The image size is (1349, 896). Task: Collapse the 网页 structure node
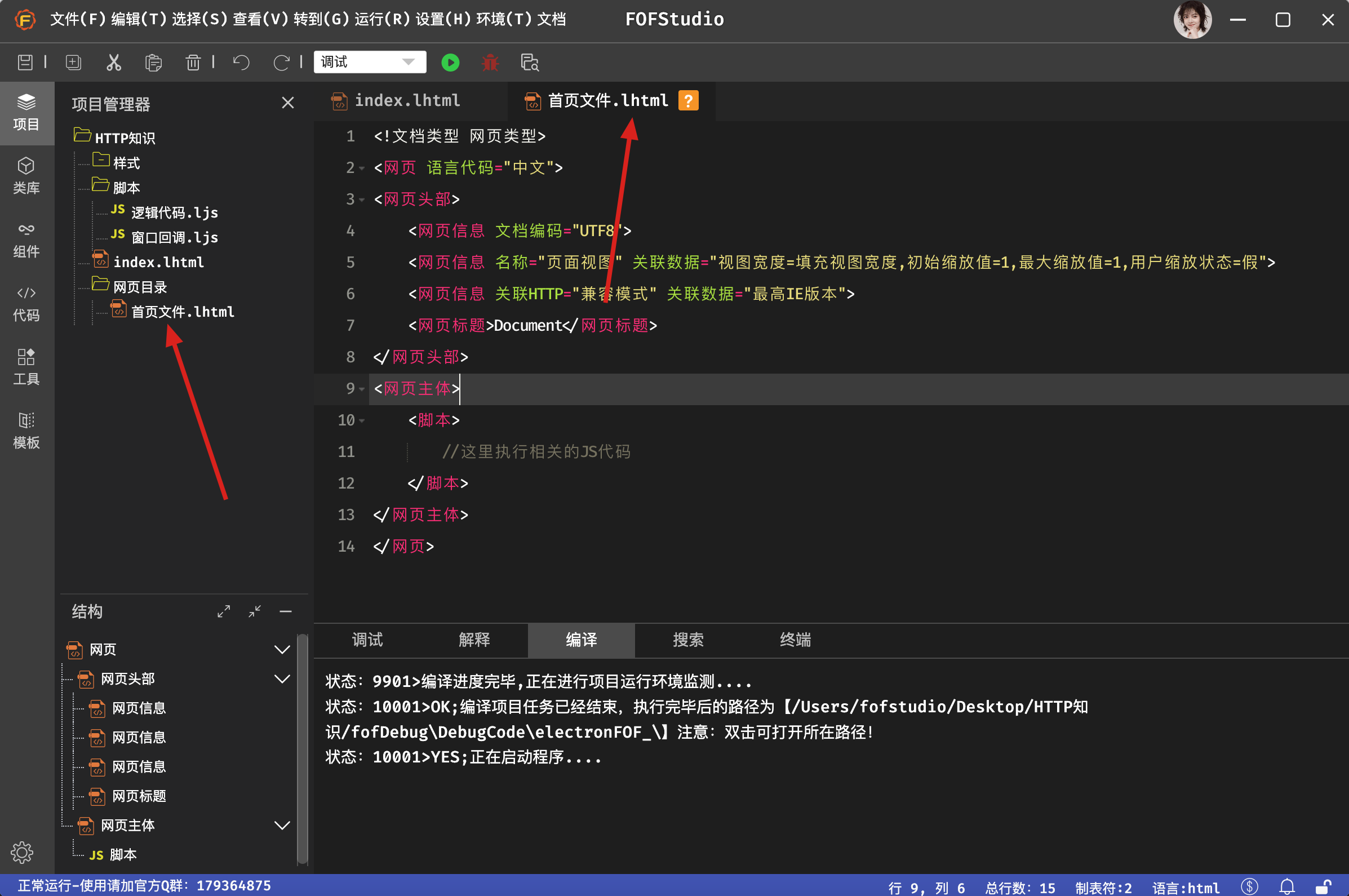click(x=282, y=650)
